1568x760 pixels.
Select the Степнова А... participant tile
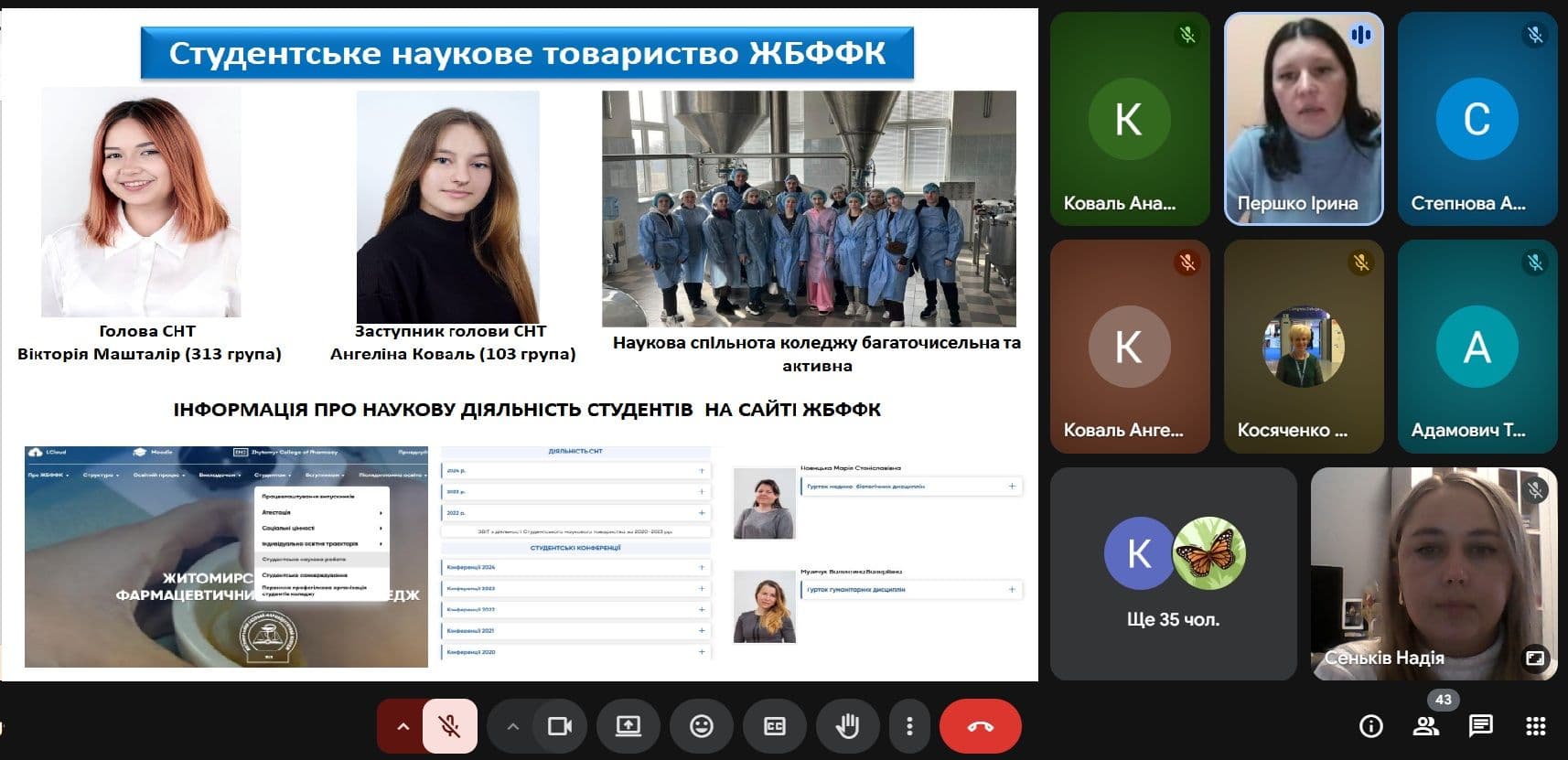click(1477, 118)
